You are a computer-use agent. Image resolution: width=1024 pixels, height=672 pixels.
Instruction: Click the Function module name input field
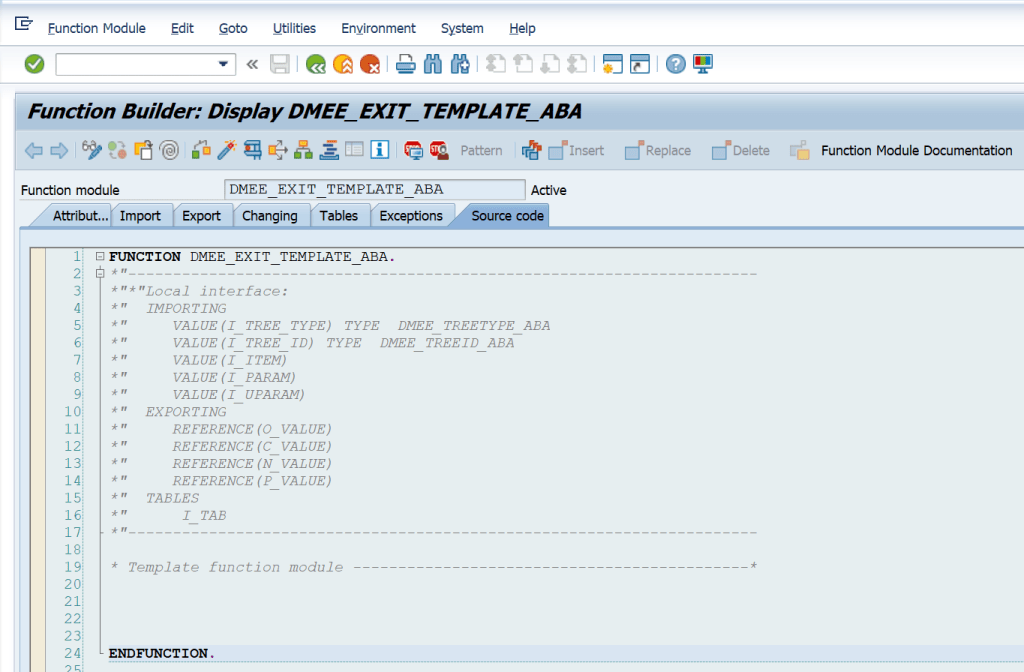pos(375,189)
